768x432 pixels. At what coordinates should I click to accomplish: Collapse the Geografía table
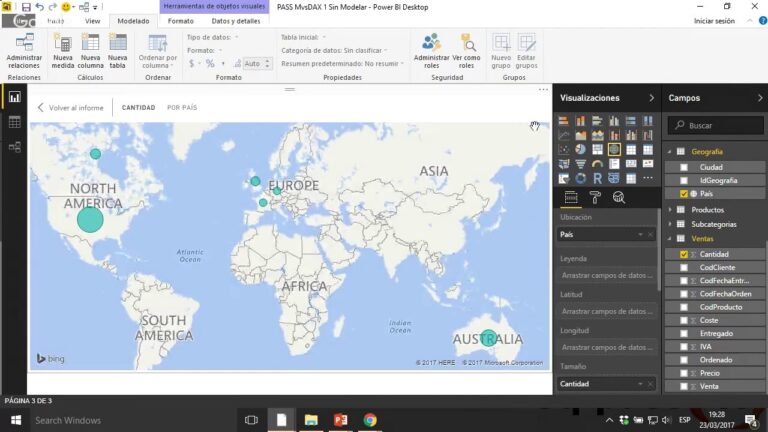point(670,152)
